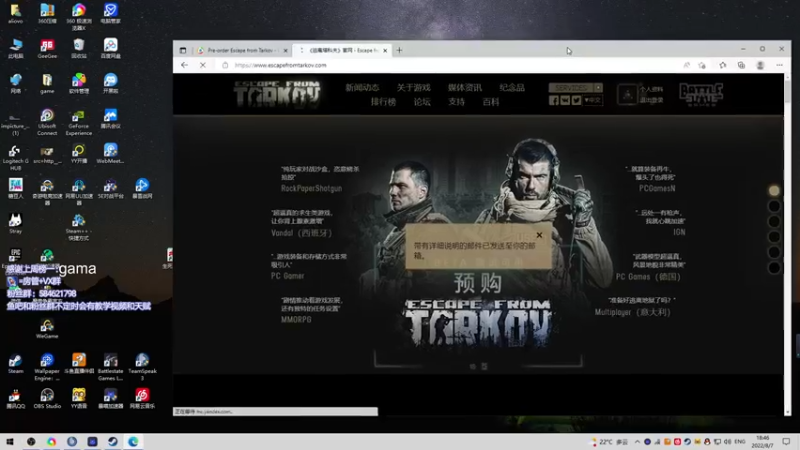Click the 预购 pre-order button
Image resolution: width=800 pixels, height=450 pixels.
point(478,283)
